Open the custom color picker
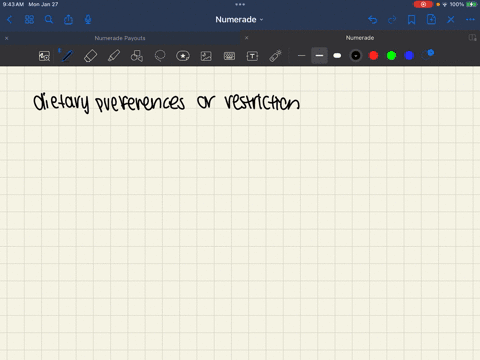Screen dimensions: 480x360 click(427, 55)
